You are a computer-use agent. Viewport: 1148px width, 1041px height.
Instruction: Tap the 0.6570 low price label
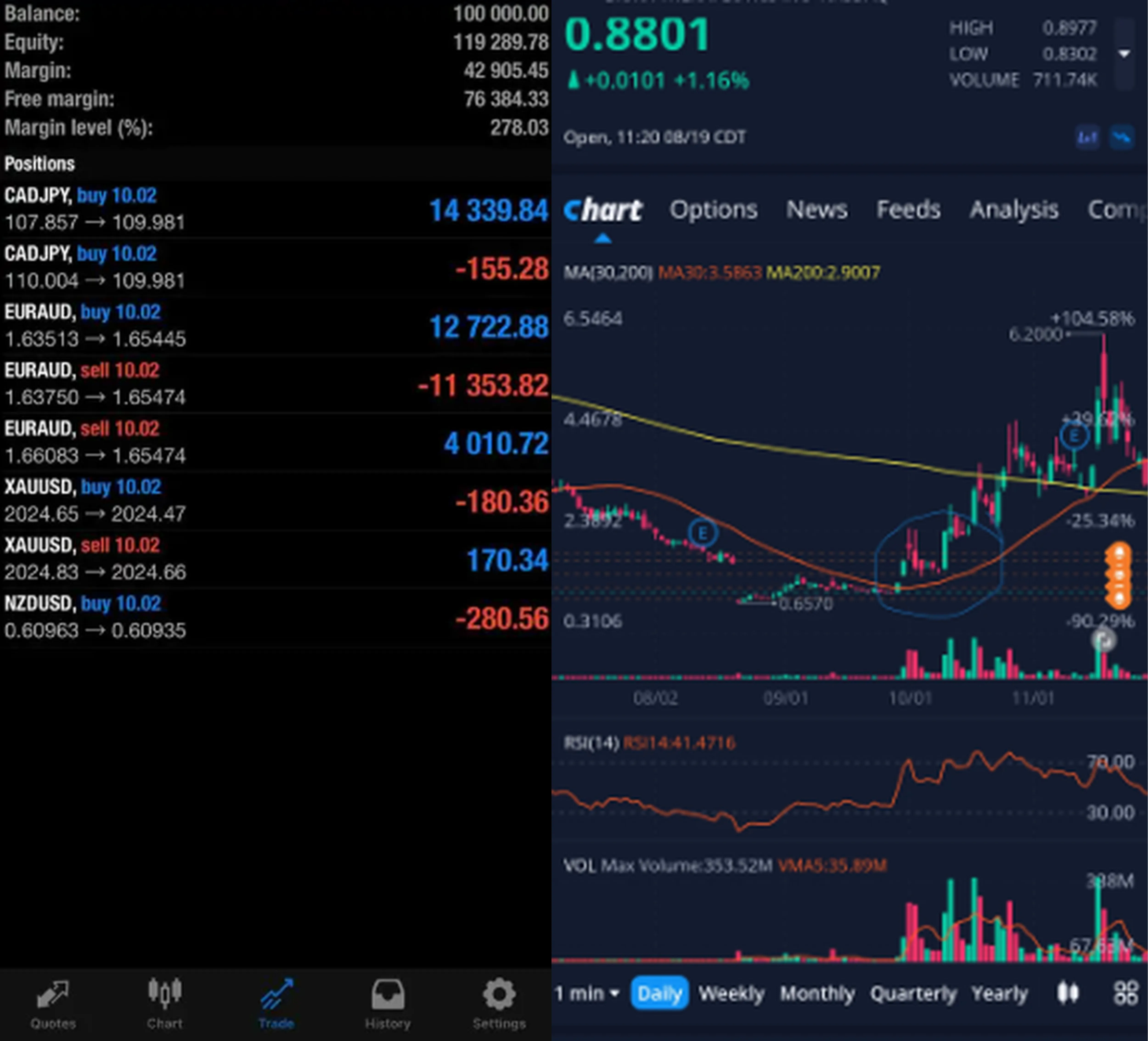coord(805,604)
